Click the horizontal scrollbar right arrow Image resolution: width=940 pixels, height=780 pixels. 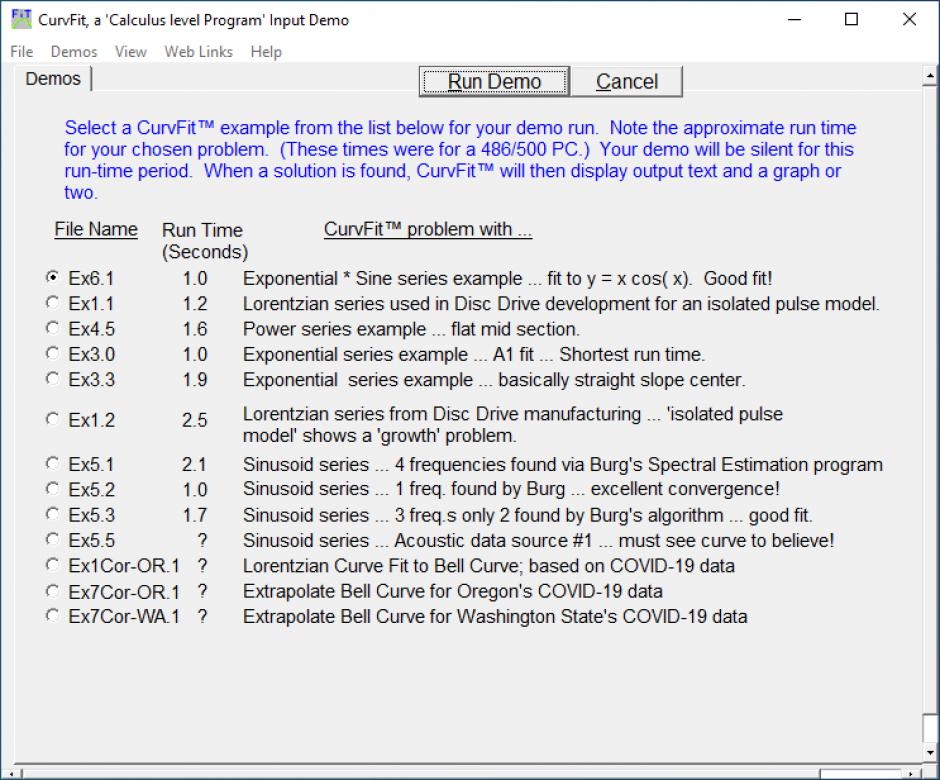tap(911, 774)
